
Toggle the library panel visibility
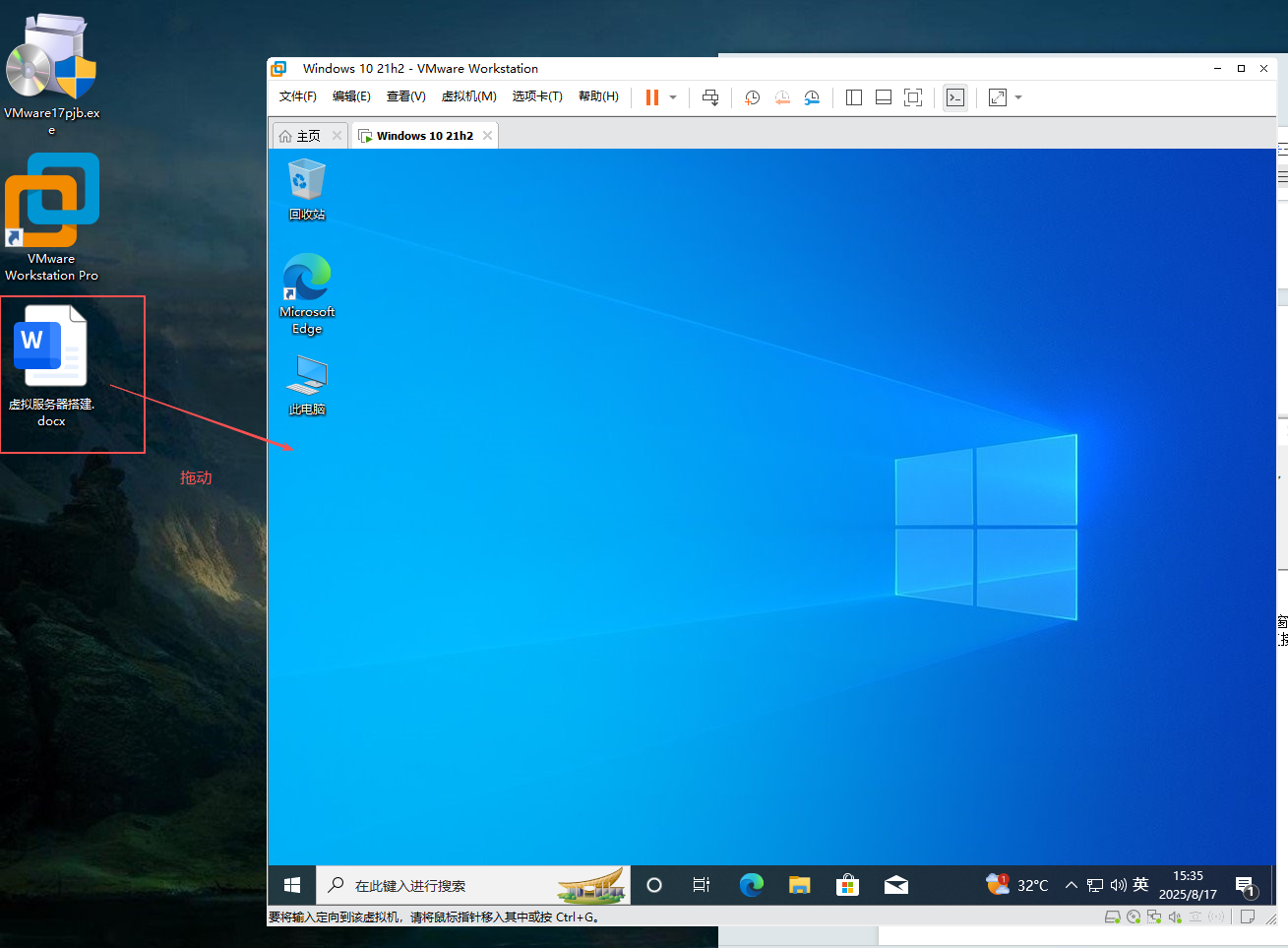pyautogui.click(x=853, y=97)
